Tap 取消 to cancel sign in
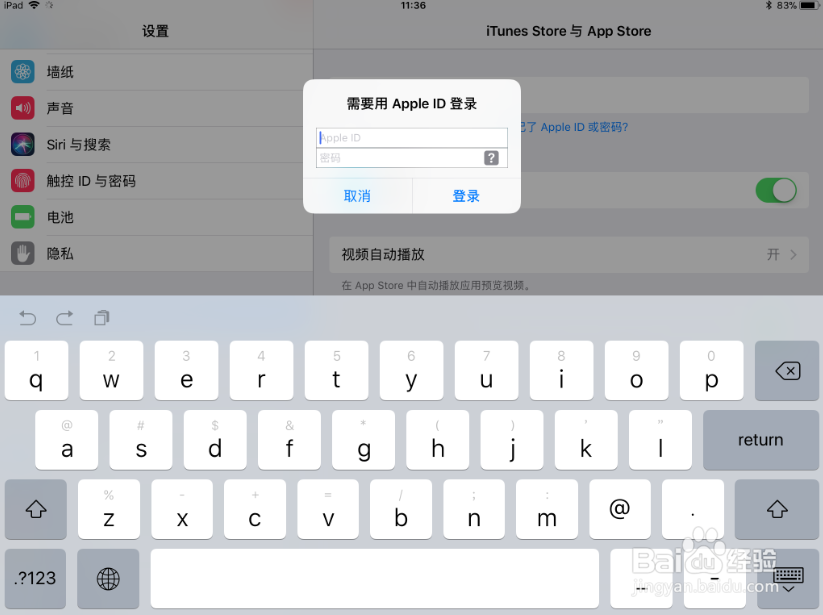 tap(357, 196)
